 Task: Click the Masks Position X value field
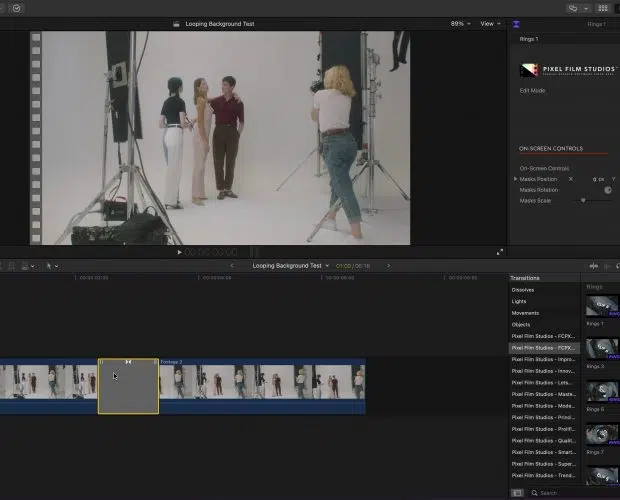(598, 179)
